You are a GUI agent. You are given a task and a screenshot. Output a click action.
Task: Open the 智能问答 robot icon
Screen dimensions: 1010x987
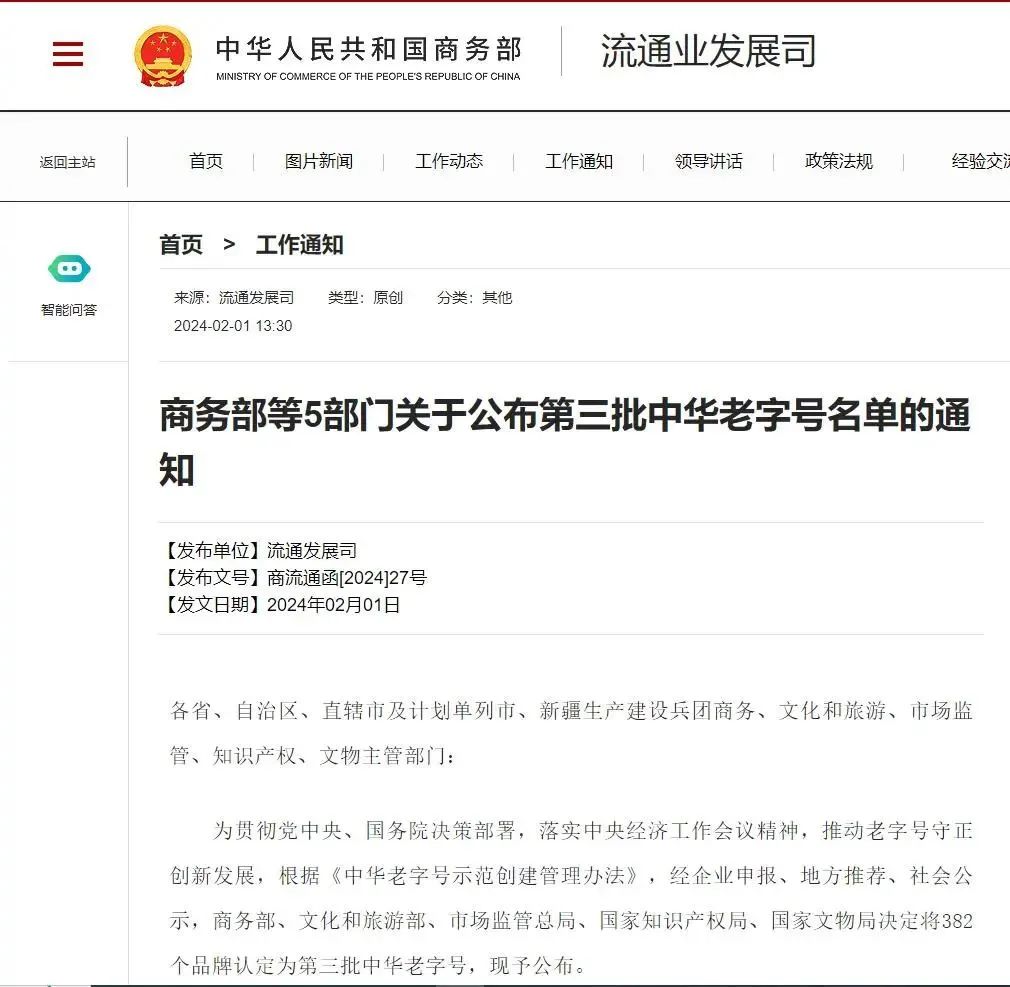[x=69, y=268]
